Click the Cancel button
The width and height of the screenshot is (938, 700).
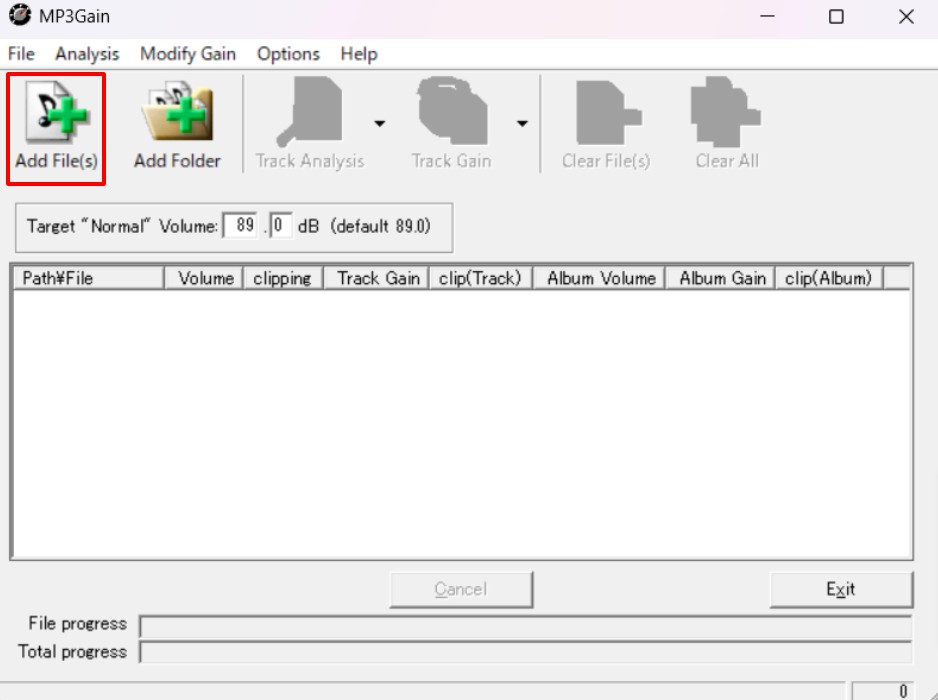coord(461,589)
